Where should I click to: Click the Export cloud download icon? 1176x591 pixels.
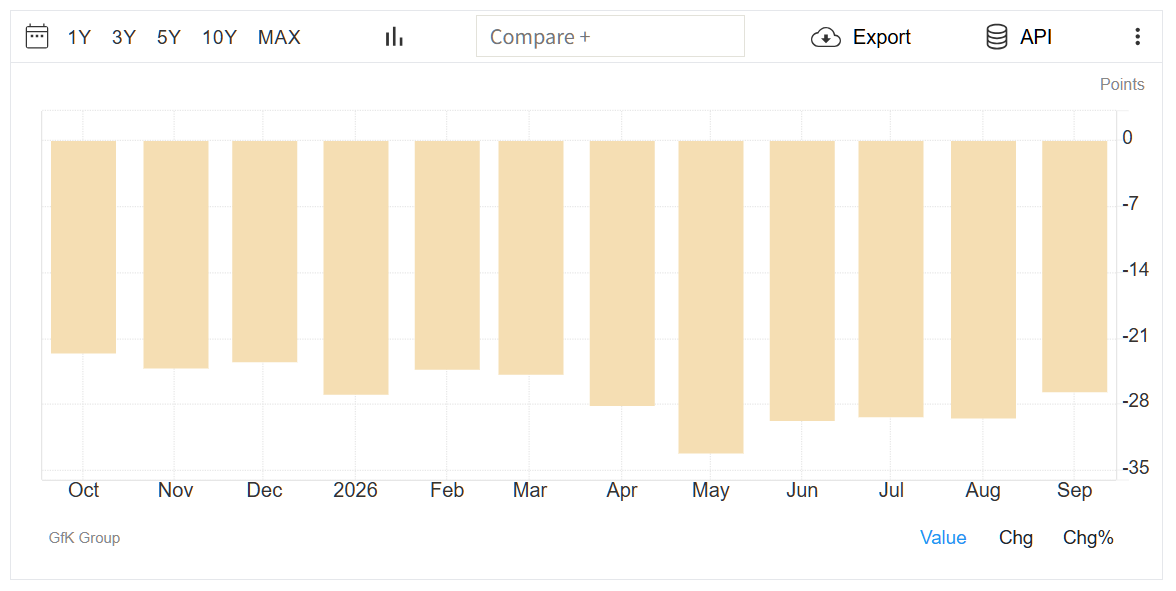click(x=826, y=37)
